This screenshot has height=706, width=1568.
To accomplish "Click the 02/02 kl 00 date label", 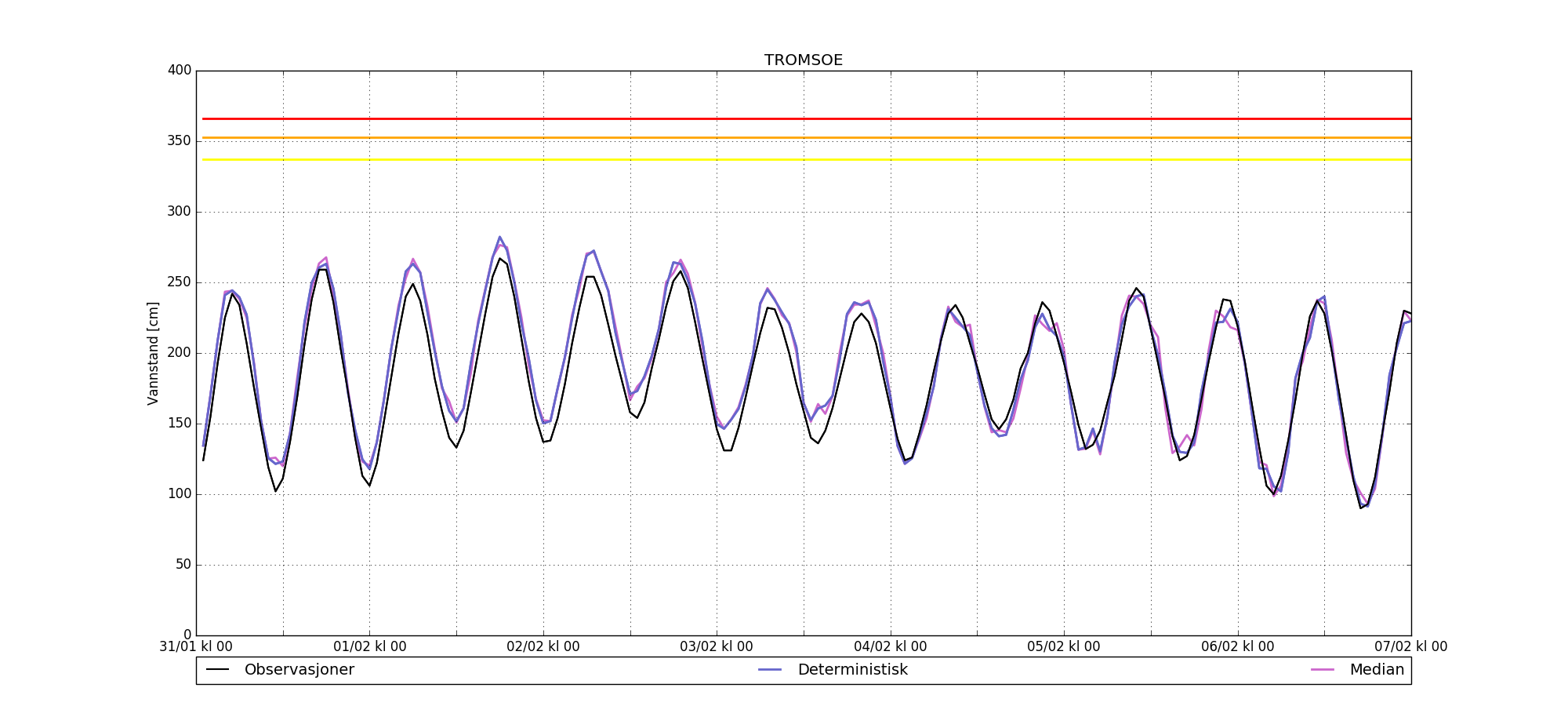I will coord(543,647).
